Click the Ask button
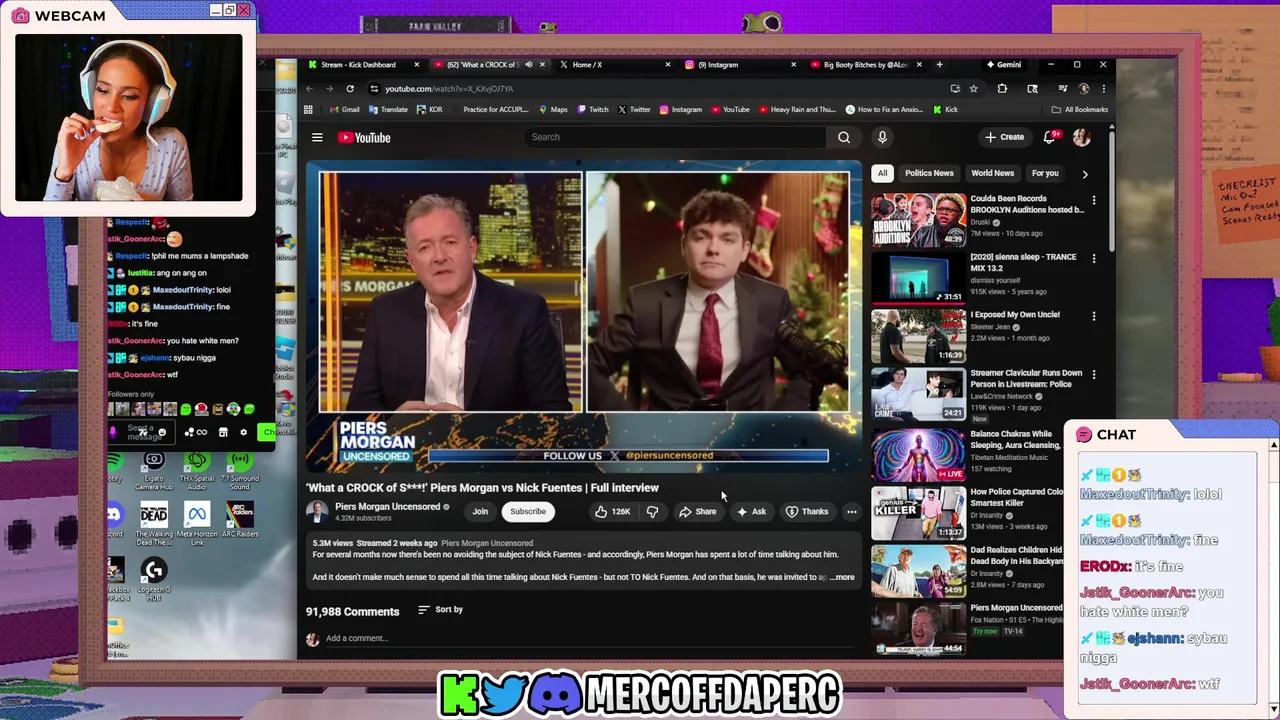 [751, 512]
